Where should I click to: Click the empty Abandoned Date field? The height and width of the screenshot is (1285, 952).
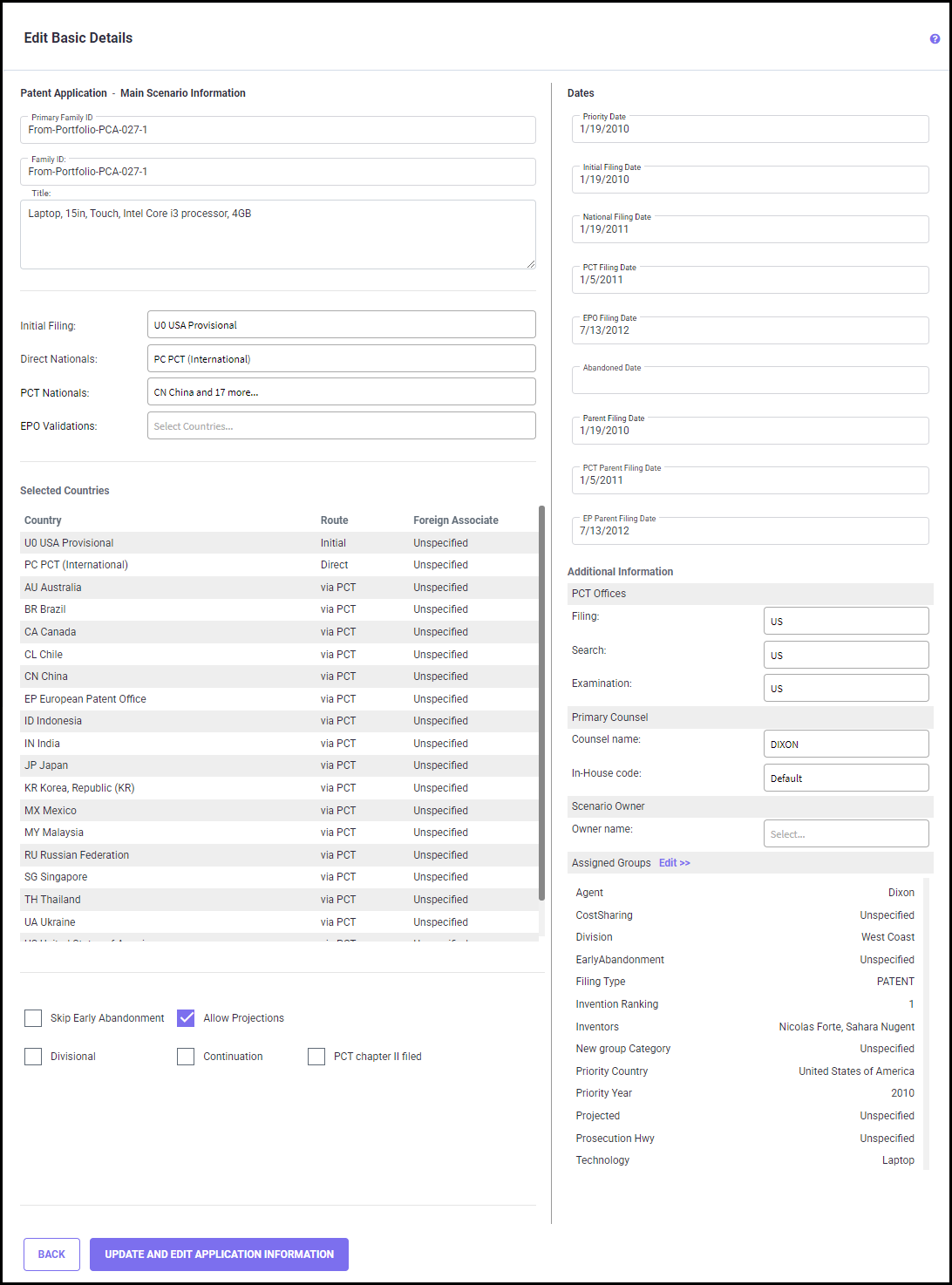point(750,381)
